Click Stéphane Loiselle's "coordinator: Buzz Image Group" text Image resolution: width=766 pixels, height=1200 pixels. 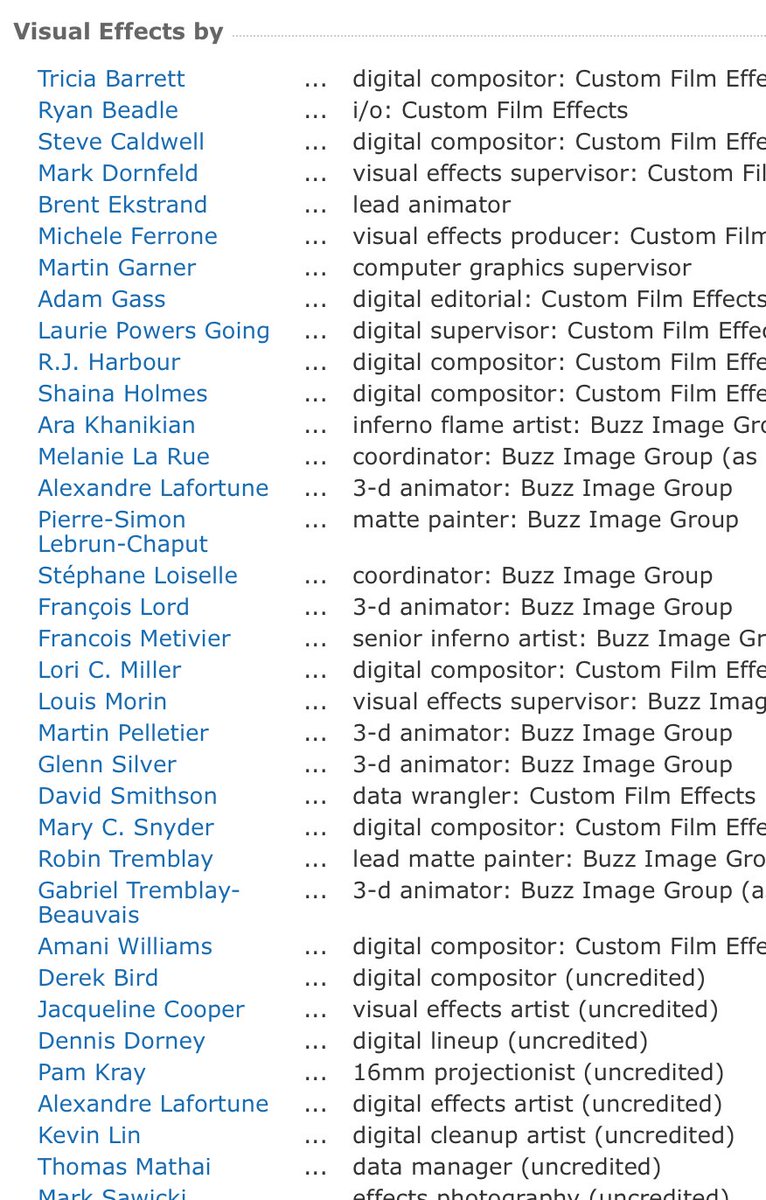tap(532, 576)
